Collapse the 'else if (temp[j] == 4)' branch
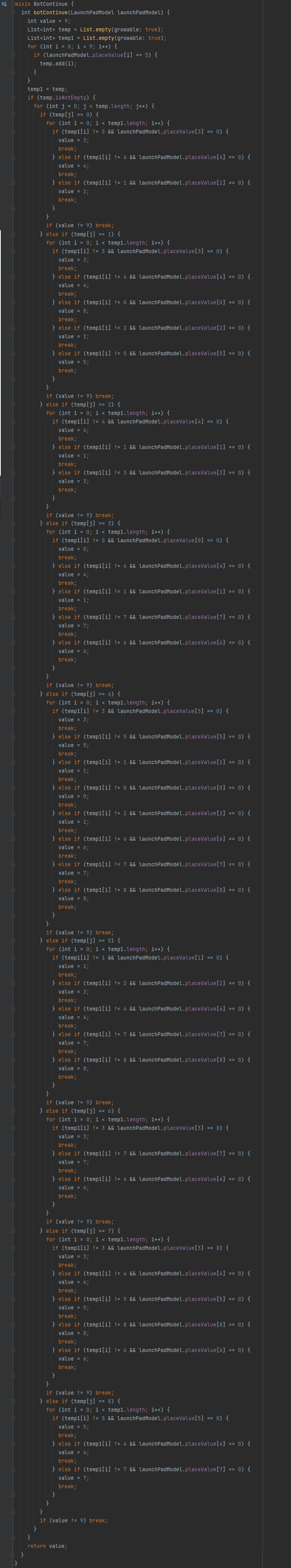Image resolution: width=291 pixels, height=1568 pixels. click(x=13, y=694)
